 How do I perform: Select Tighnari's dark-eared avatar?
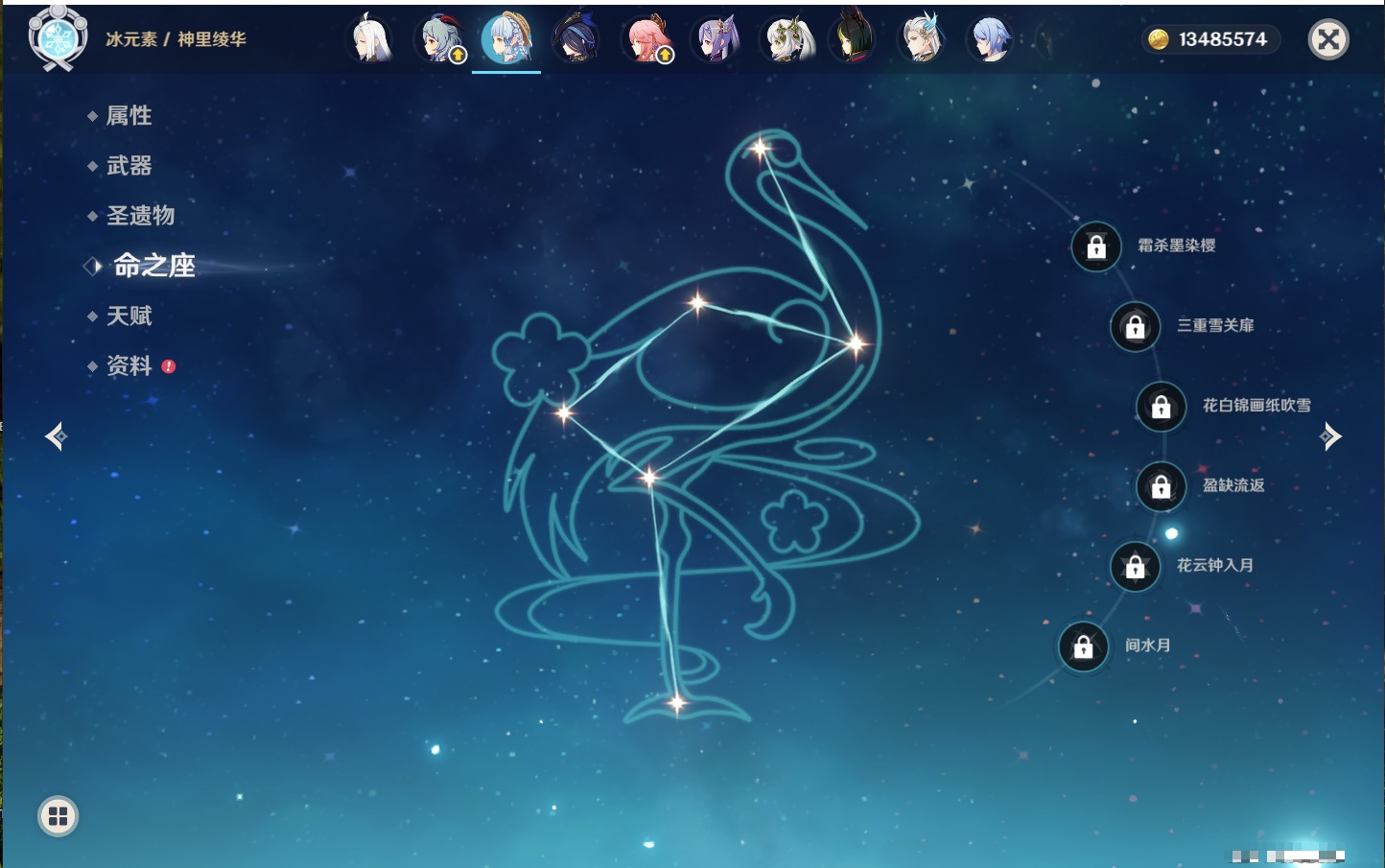(854, 37)
